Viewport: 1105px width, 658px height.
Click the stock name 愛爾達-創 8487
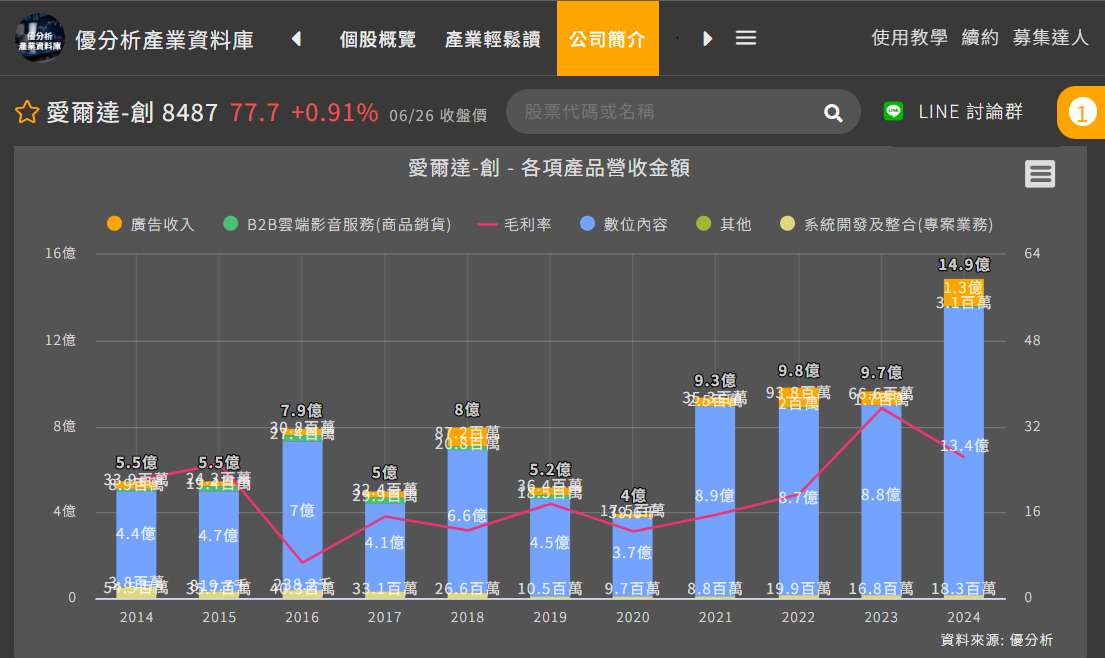pos(132,112)
